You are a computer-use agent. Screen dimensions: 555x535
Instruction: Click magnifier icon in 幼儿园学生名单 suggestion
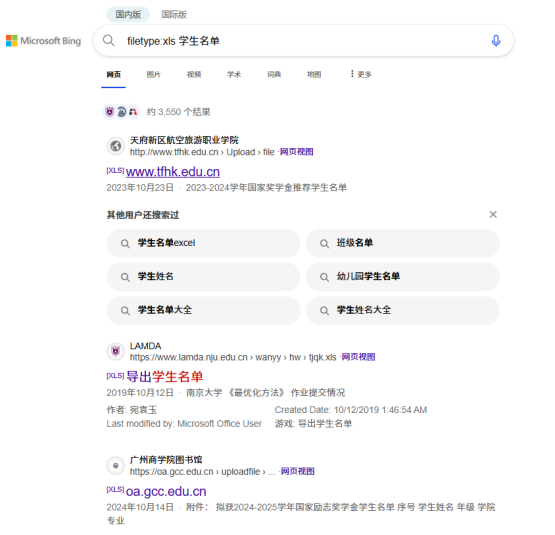[324, 277]
